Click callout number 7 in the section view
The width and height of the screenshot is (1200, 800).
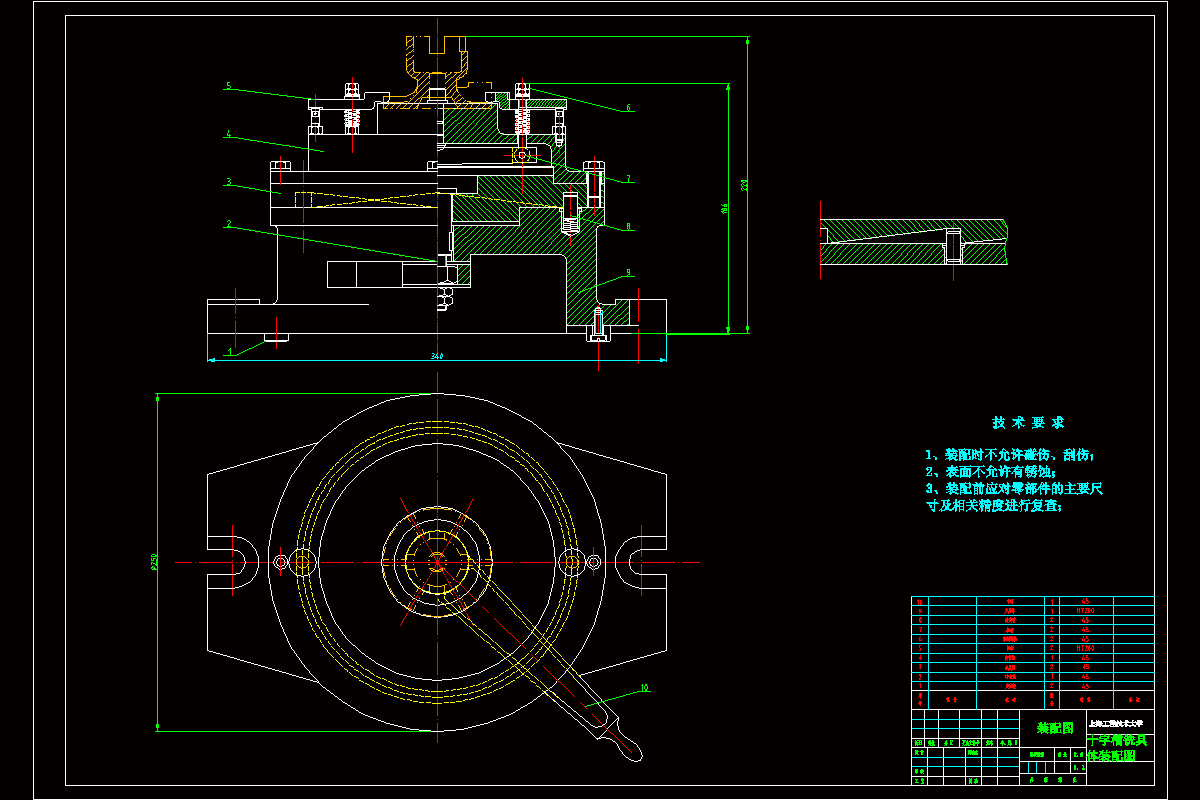click(628, 179)
